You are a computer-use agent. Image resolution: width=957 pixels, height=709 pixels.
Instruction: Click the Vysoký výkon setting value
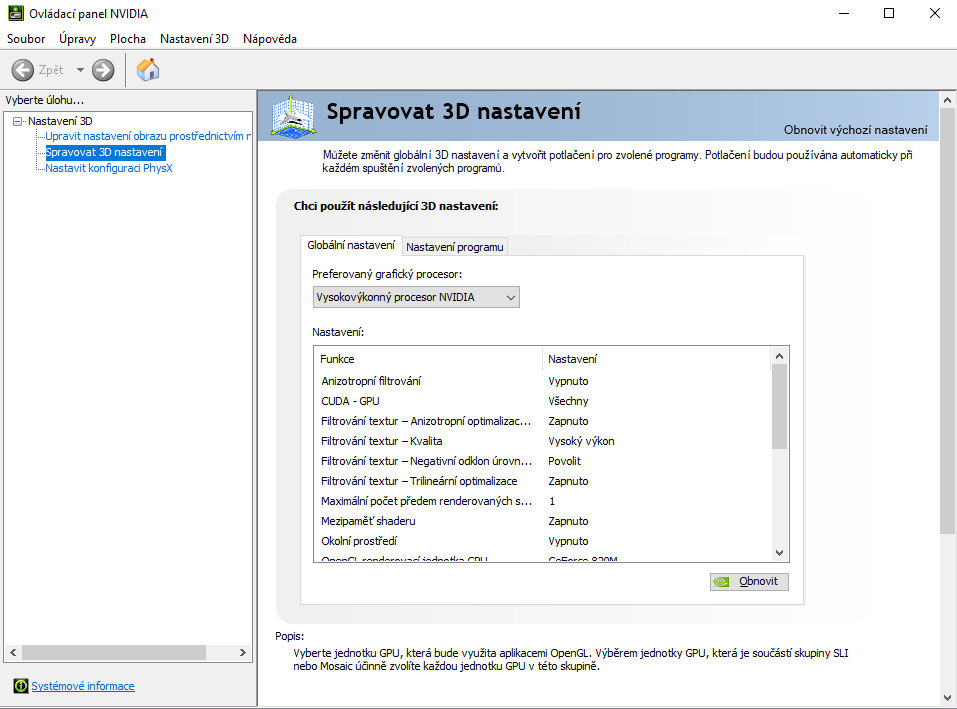point(581,441)
